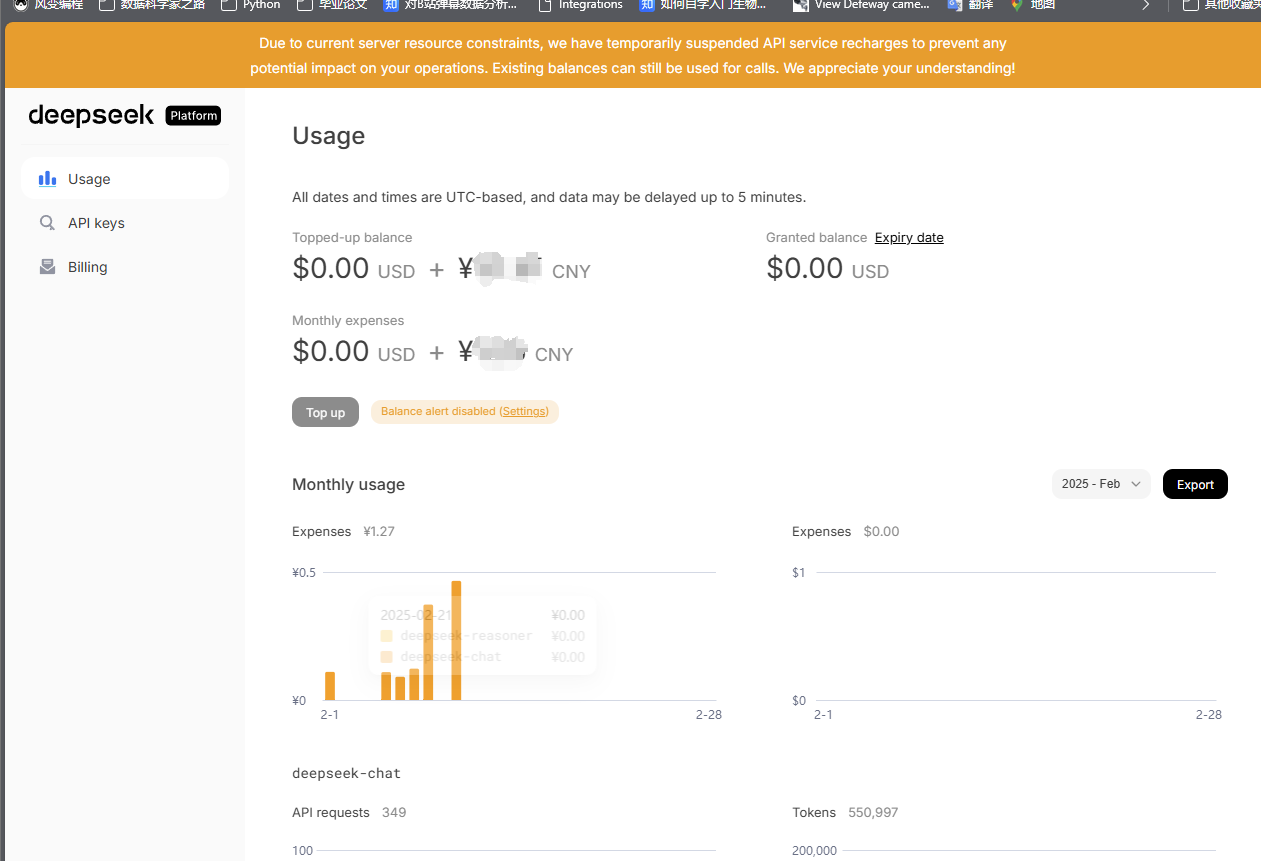The image size is (1261, 861).
Task: Click the Monthly expenses label
Action: pos(348,320)
